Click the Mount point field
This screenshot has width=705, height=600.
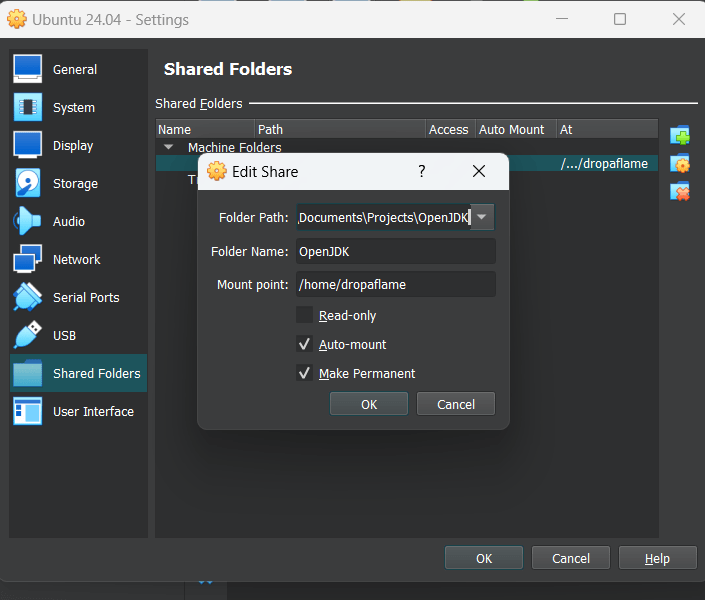[396, 284]
